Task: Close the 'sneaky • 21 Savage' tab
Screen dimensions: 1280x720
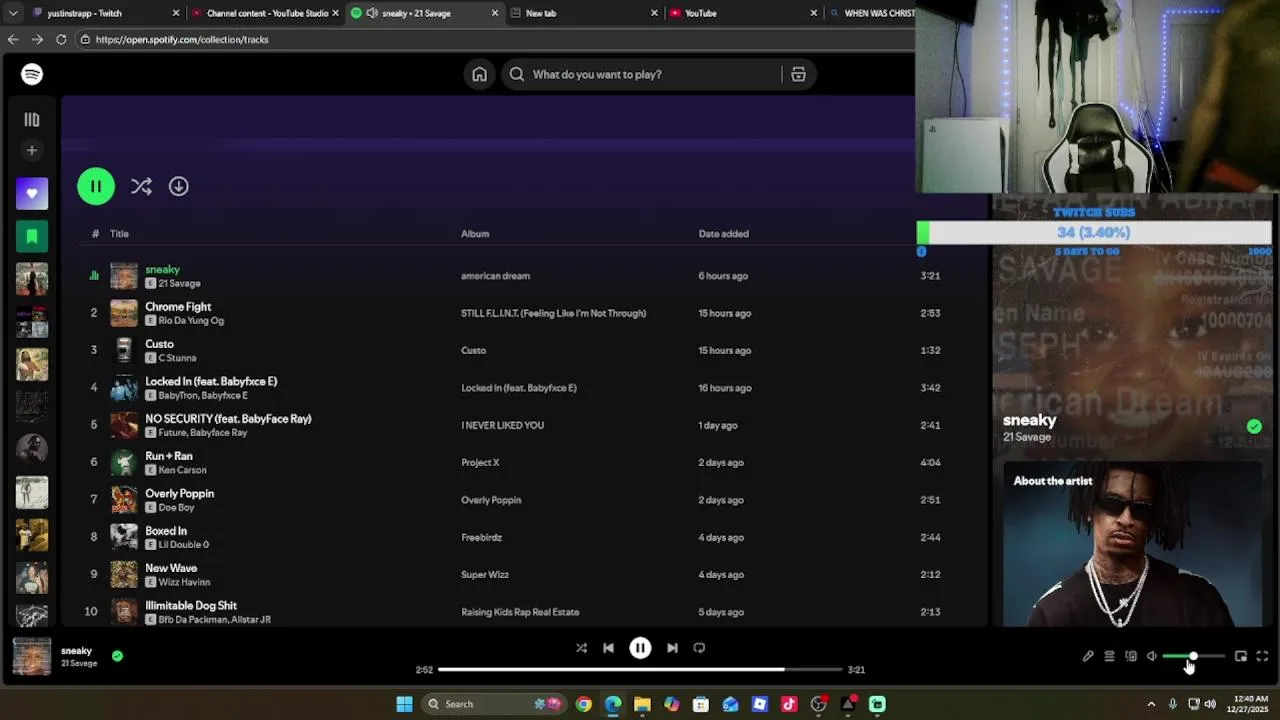Action: click(x=494, y=13)
